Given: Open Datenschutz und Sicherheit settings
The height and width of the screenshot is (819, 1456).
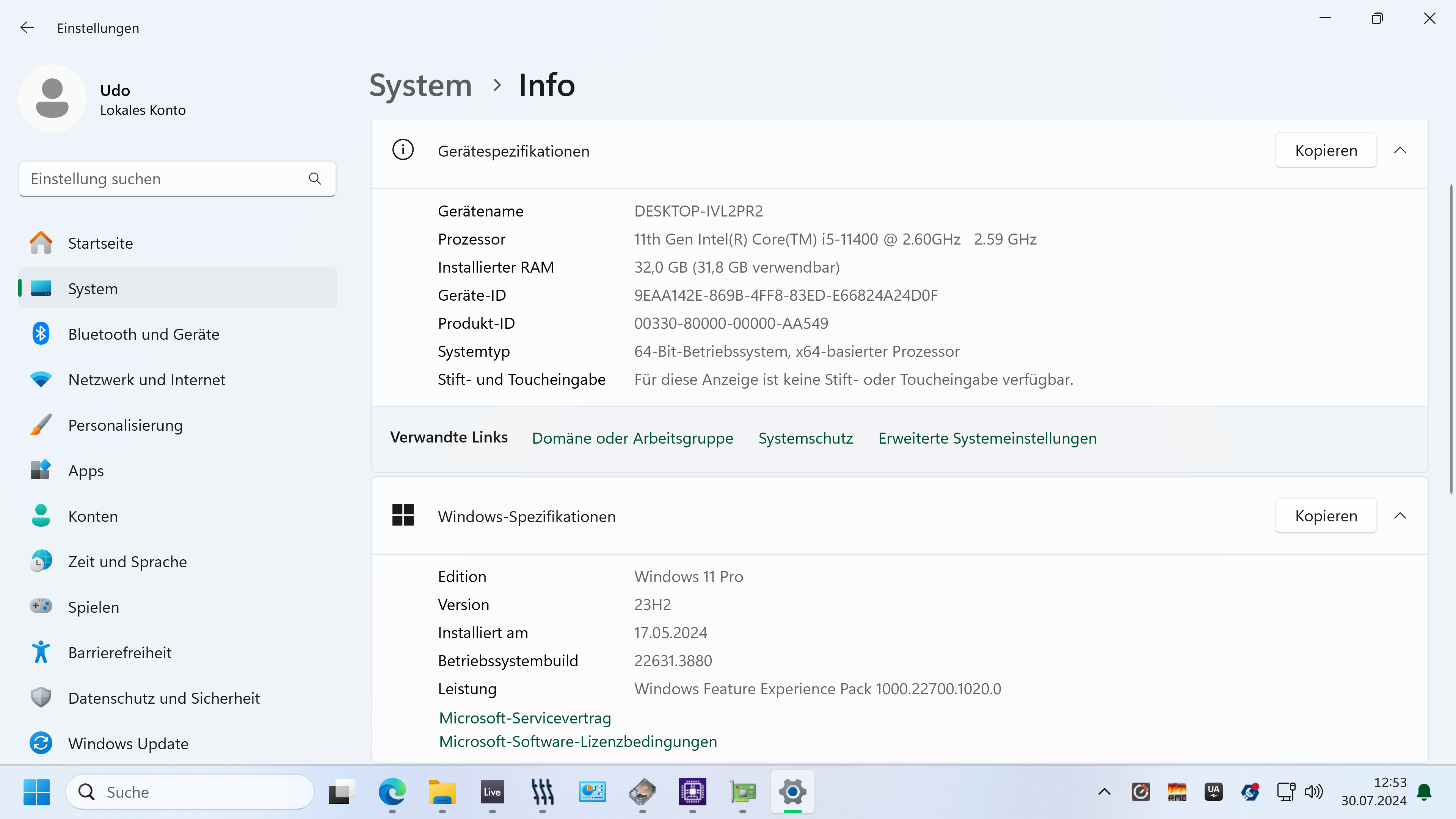Looking at the screenshot, I should [163, 698].
